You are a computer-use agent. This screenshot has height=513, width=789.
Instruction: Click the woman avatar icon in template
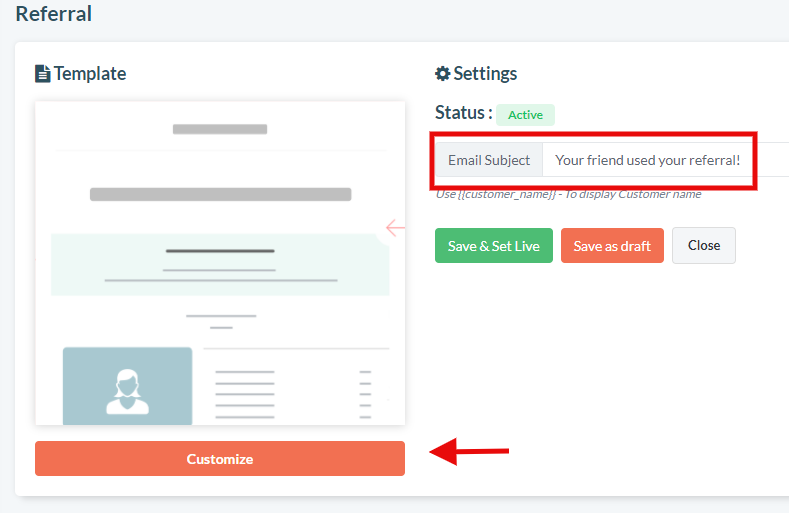point(127,392)
